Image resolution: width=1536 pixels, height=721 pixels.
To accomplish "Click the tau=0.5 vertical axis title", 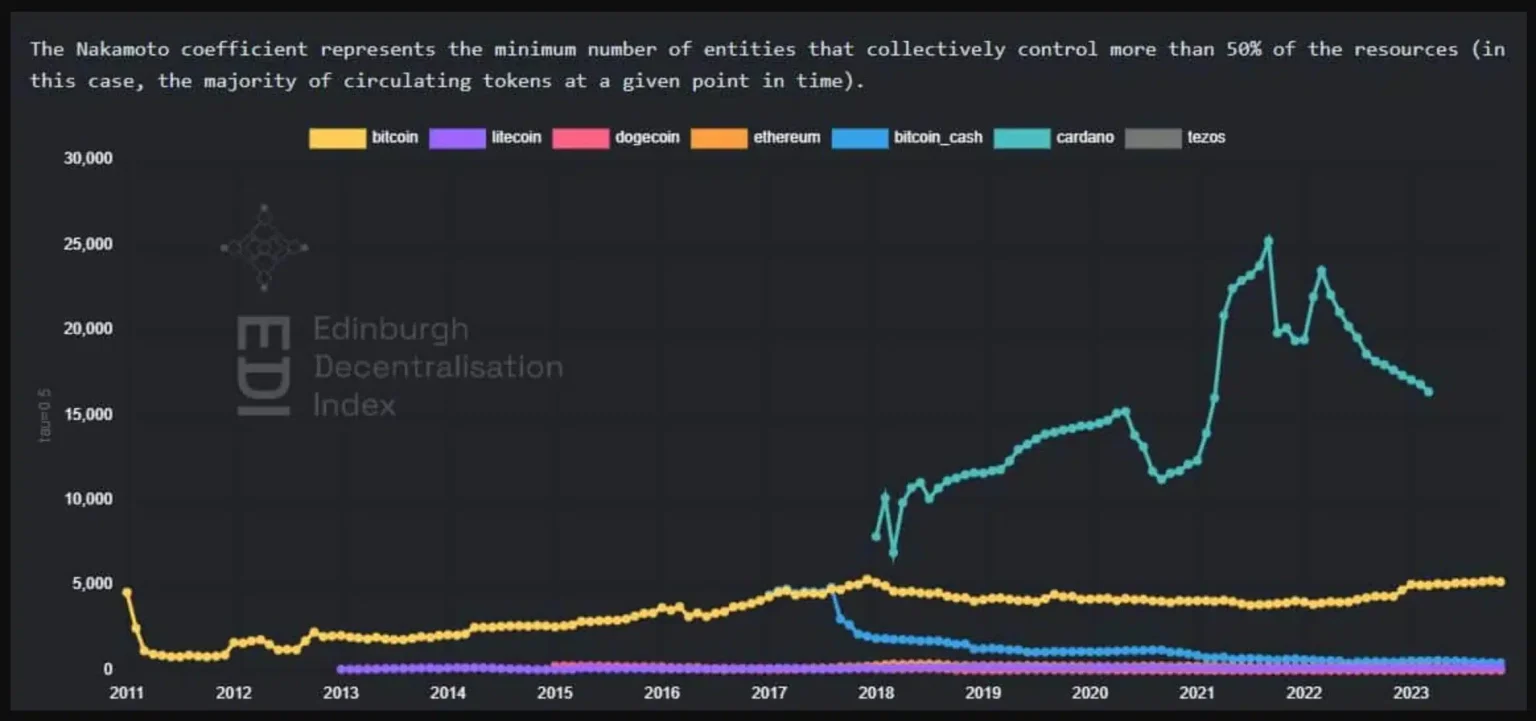I will click(x=45, y=414).
